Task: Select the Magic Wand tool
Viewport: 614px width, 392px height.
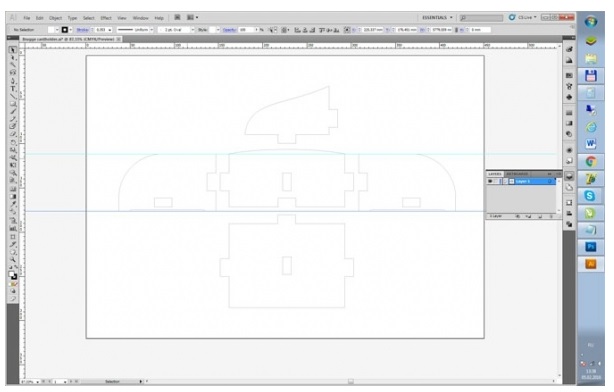Action: pos(13,65)
